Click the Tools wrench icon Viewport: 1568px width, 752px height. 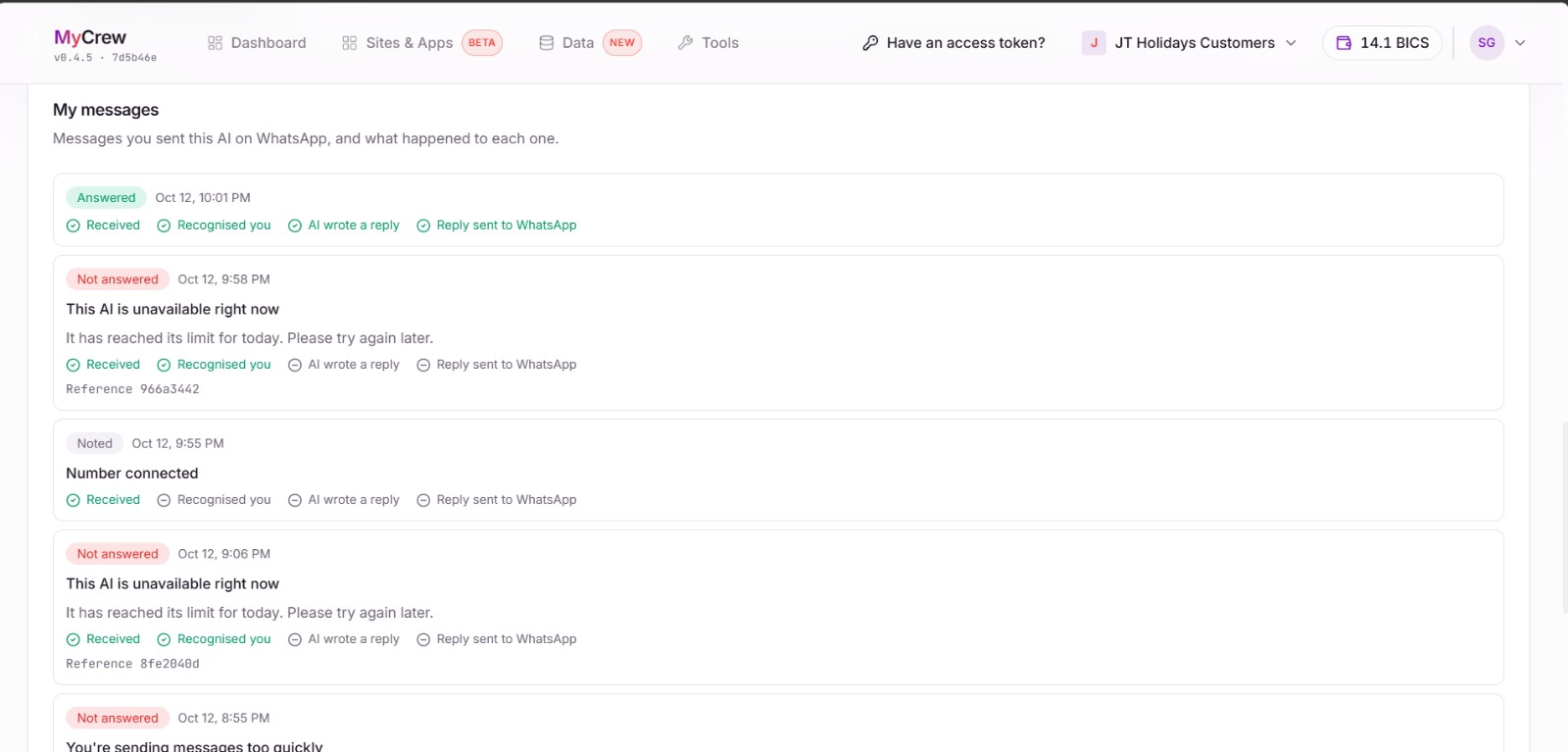[686, 43]
